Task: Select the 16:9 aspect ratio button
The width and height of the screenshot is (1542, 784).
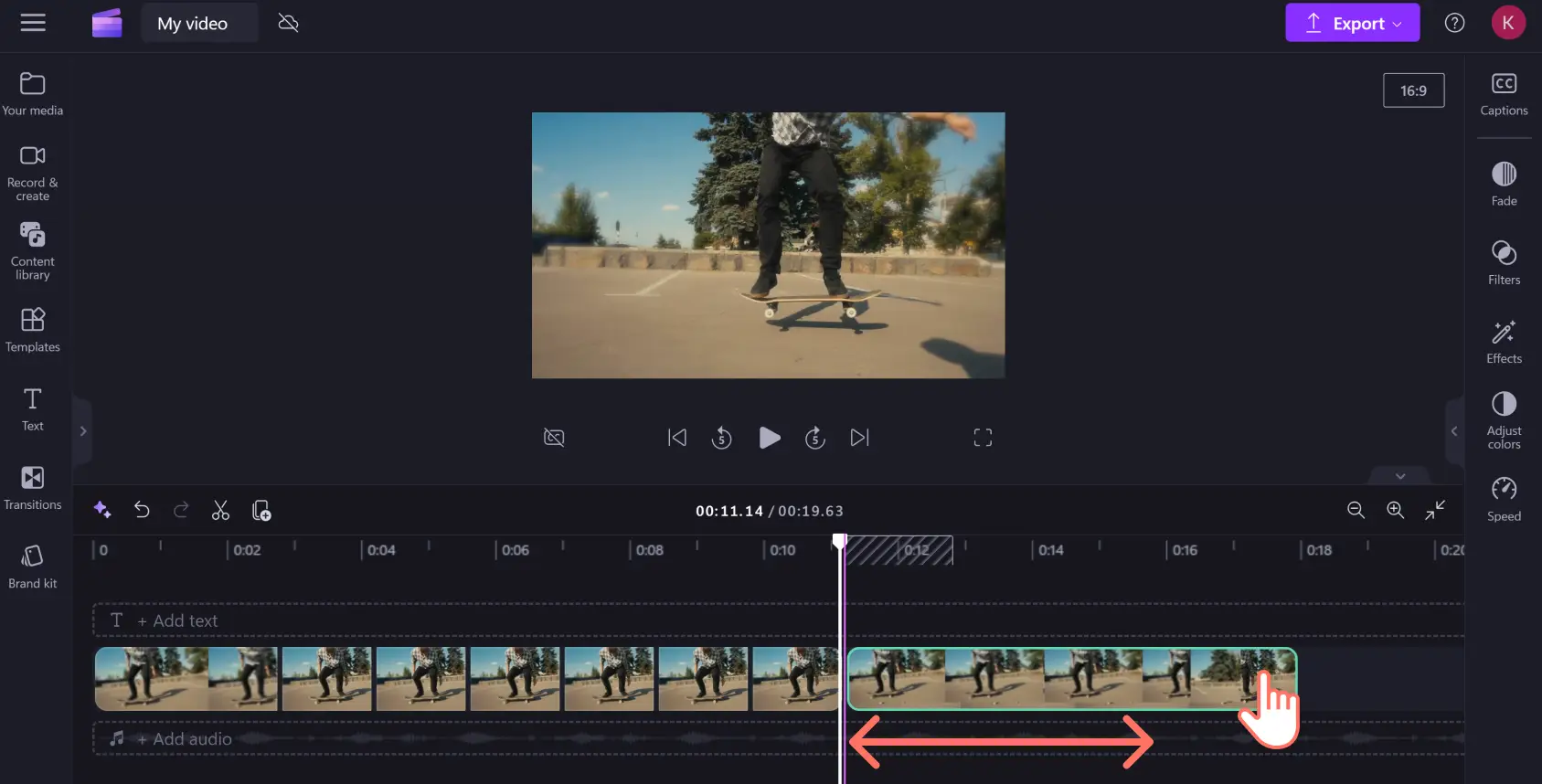Action: pyautogui.click(x=1413, y=90)
